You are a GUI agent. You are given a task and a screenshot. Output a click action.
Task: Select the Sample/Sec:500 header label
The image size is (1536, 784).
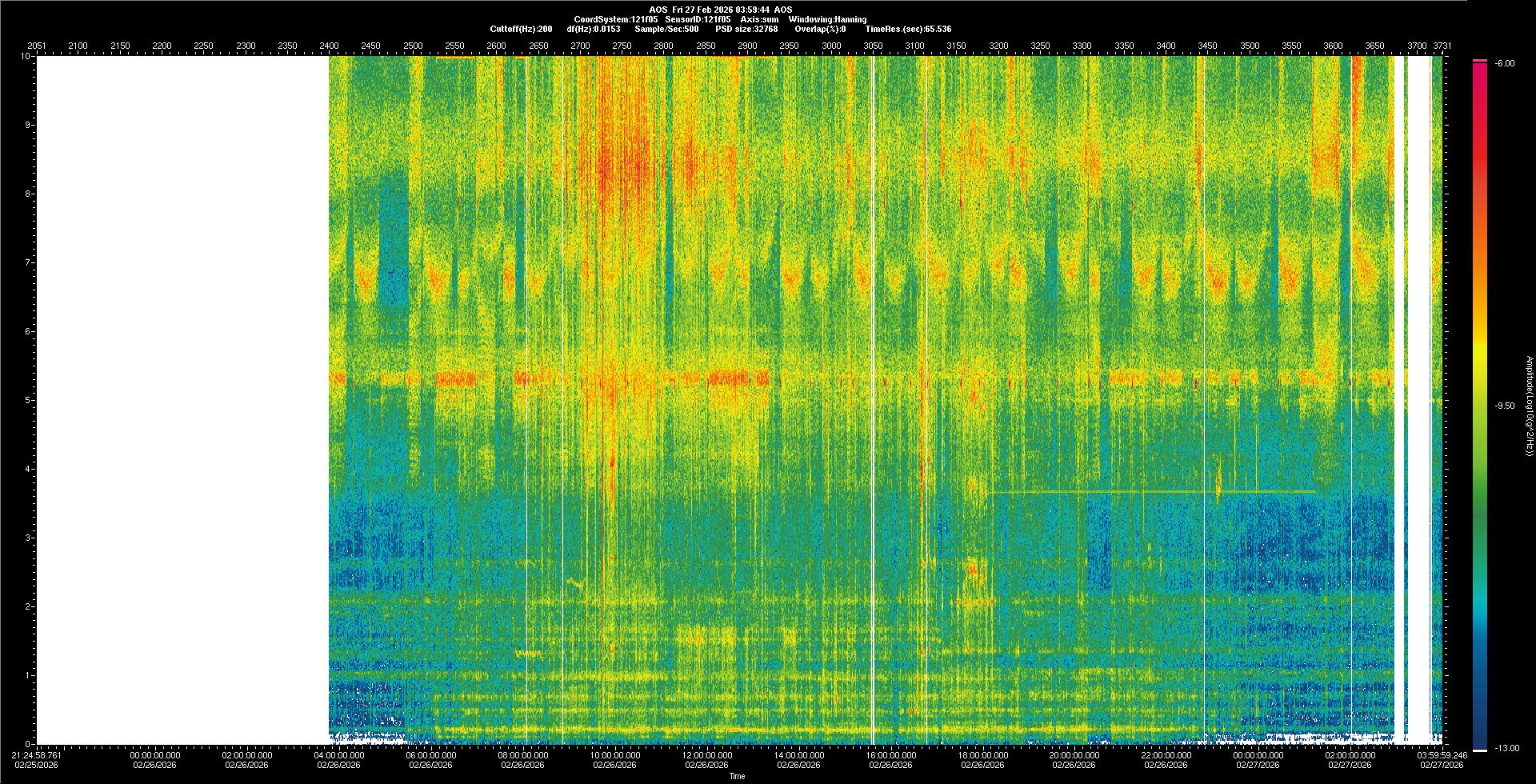pyautogui.click(x=666, y=29)
